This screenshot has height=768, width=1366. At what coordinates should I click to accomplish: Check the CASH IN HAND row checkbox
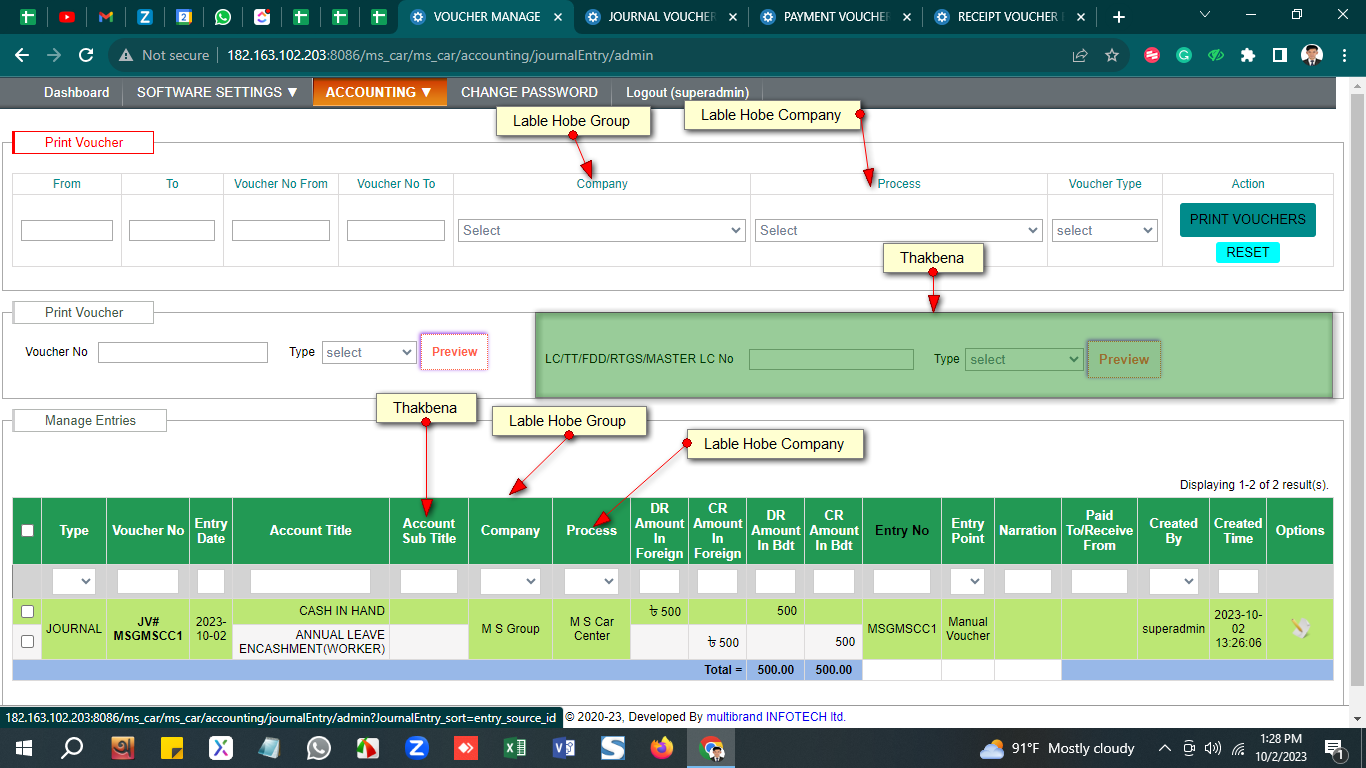coord(27,611)
